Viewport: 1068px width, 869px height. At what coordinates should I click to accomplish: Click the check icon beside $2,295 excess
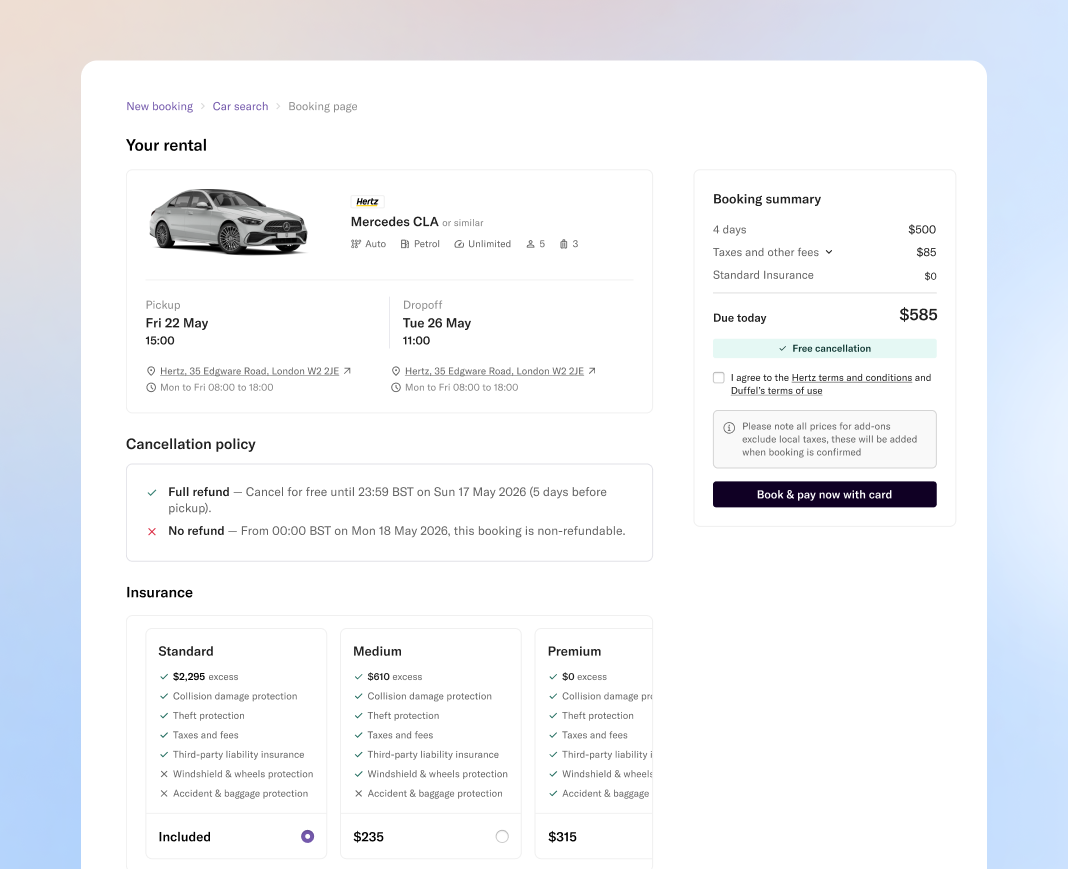coord(164,677)
